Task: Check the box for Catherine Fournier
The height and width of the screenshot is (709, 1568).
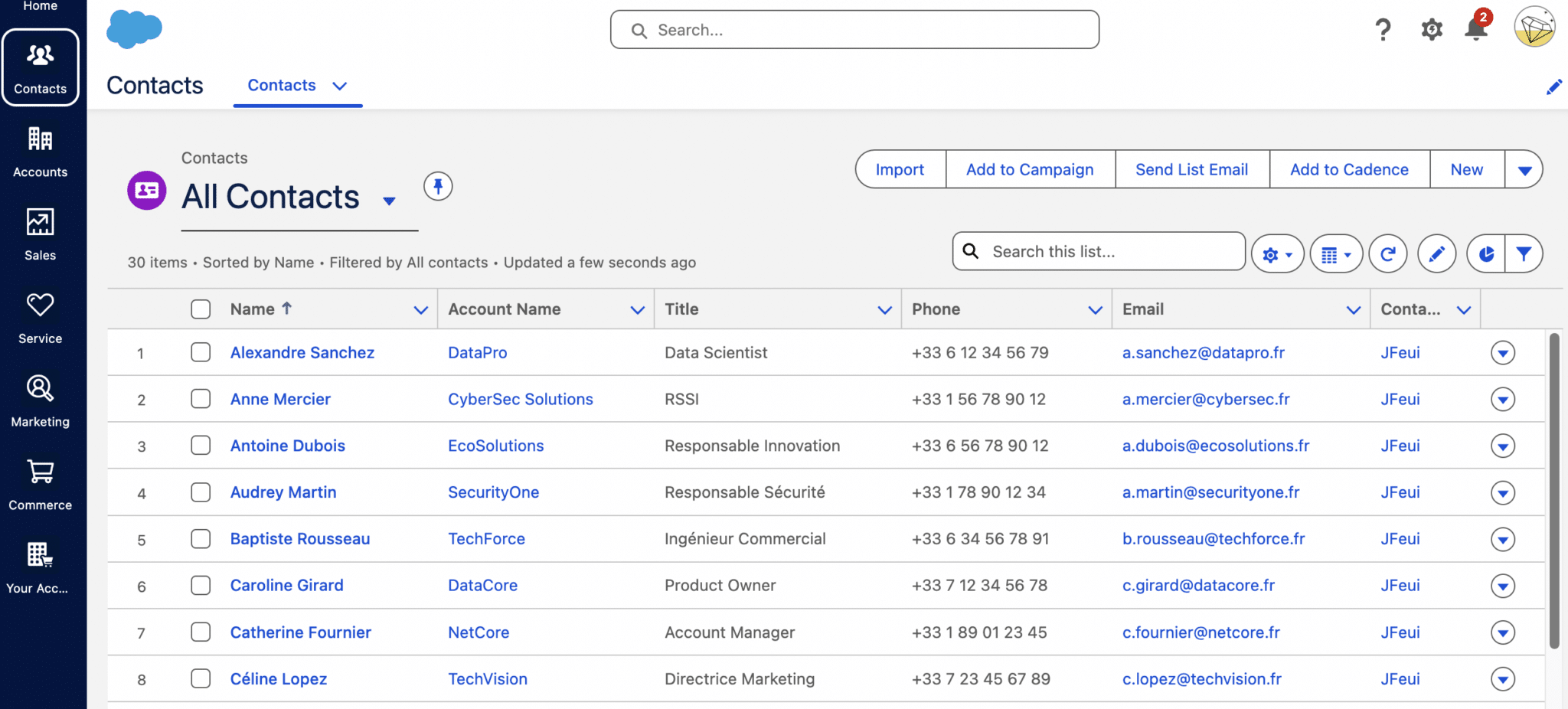Action: 201,632
